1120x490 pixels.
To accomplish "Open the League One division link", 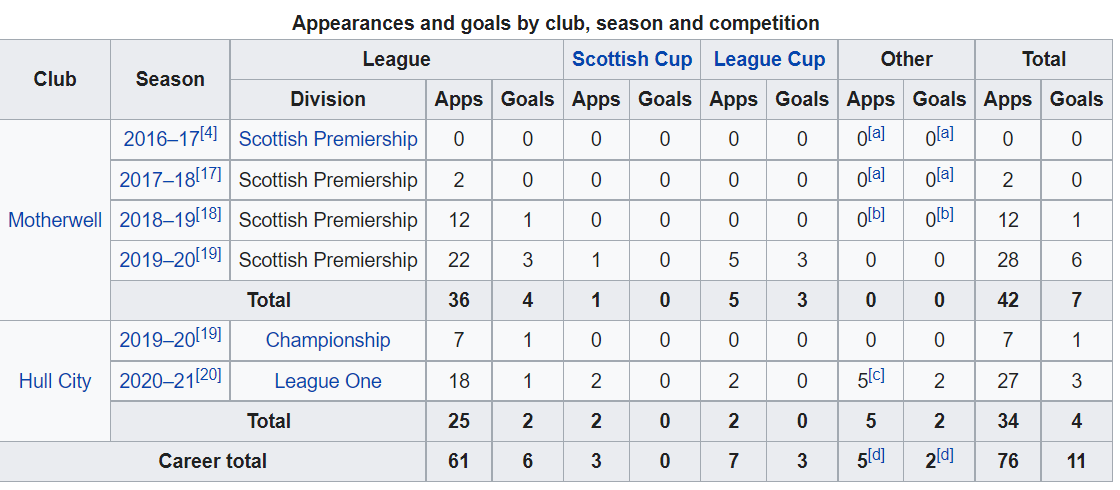I will [x=328, y=381].
